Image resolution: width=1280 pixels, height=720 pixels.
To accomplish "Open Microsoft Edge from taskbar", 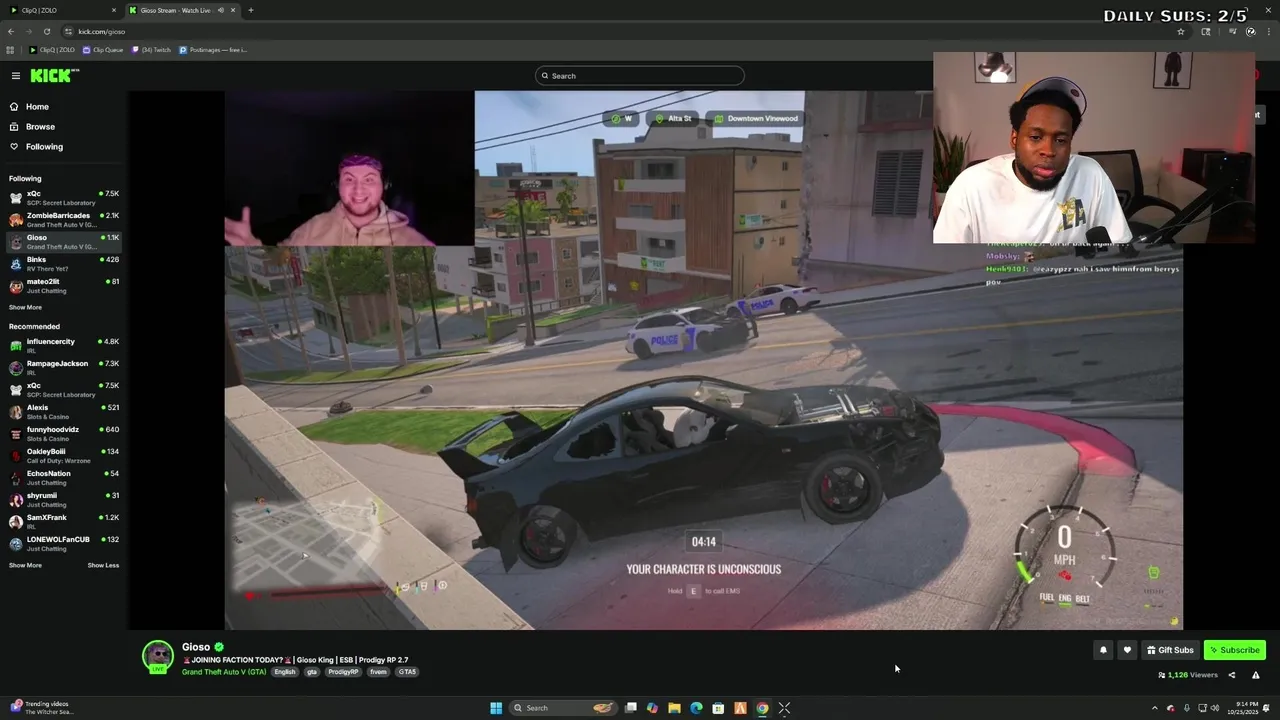I will click(696, 708).
